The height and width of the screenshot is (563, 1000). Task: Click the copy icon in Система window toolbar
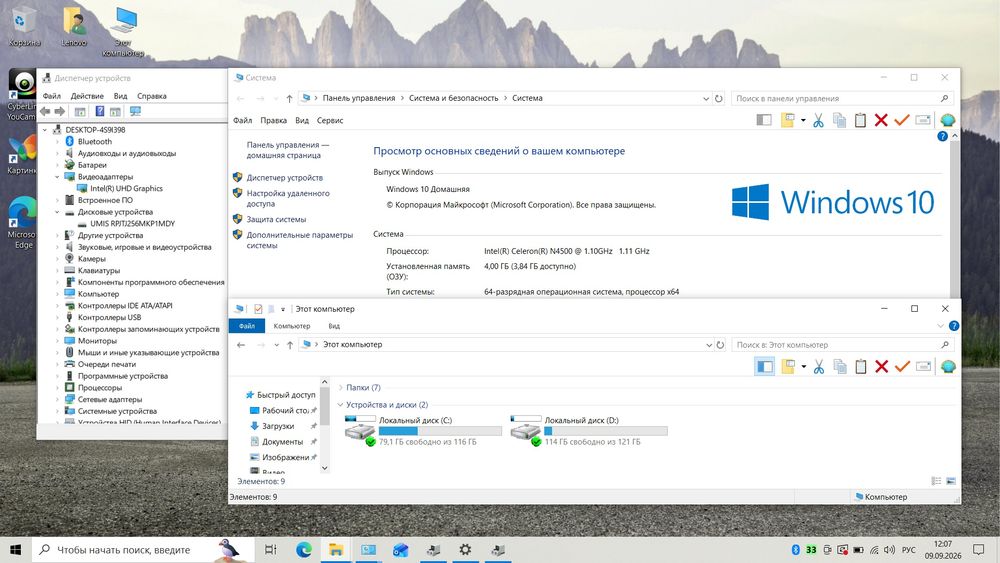pyautogui.click(x=839, y=121)
